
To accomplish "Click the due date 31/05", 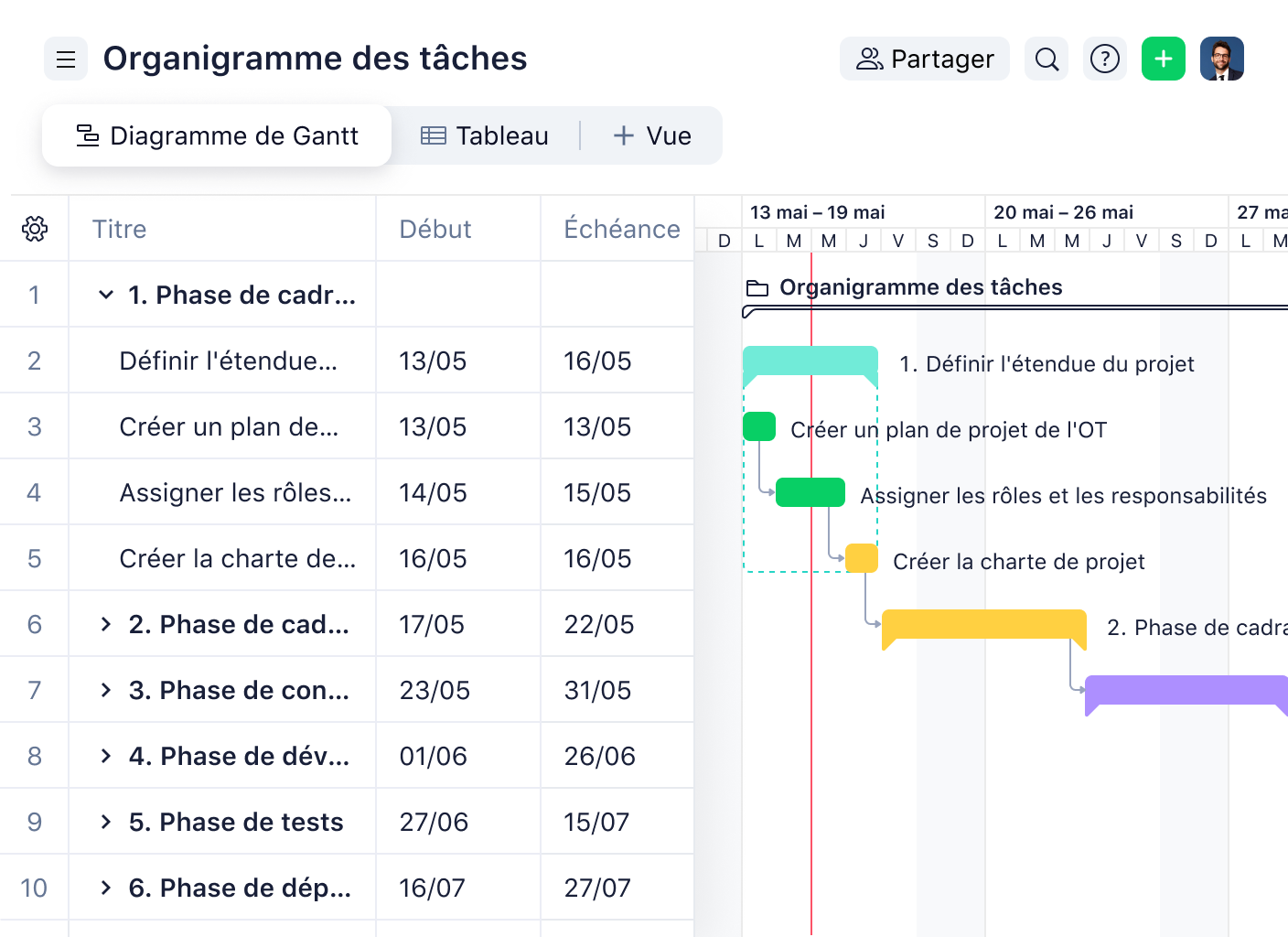I will pos(597,691).
